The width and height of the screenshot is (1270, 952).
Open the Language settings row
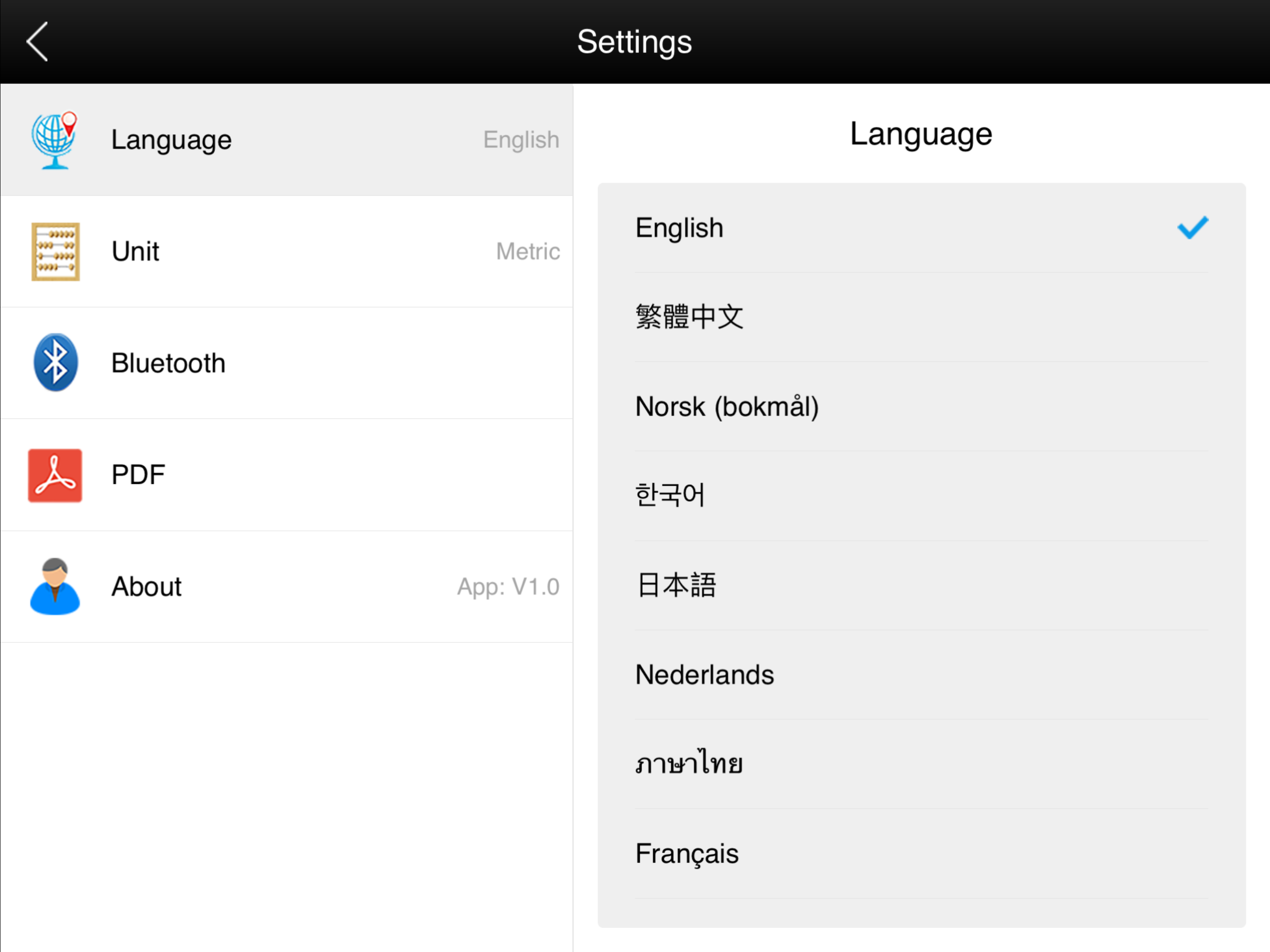click(286, 140)
